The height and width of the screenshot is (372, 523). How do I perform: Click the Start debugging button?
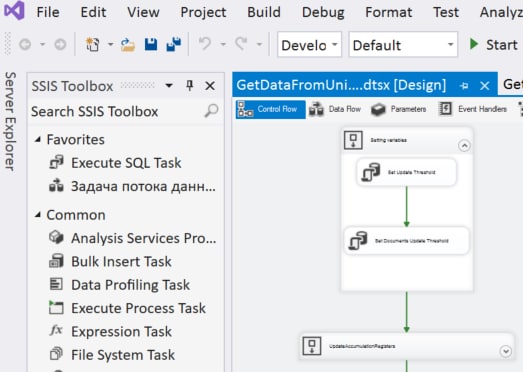493,44
